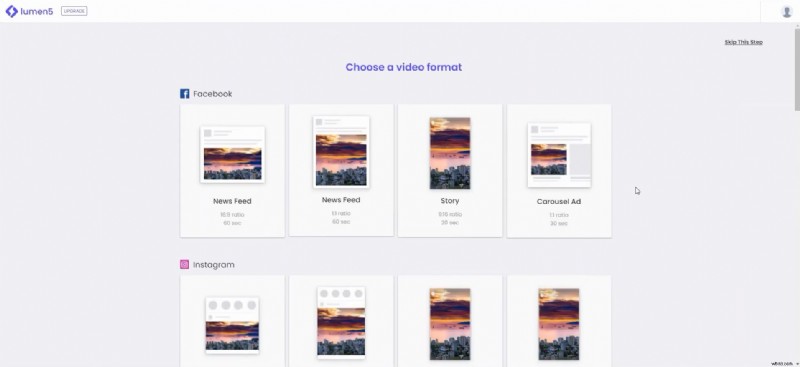This screenshot has height=367, width=800.
Task: Click the Lumen5 logo
Action: pyautogui.click(x=29, y=11)
